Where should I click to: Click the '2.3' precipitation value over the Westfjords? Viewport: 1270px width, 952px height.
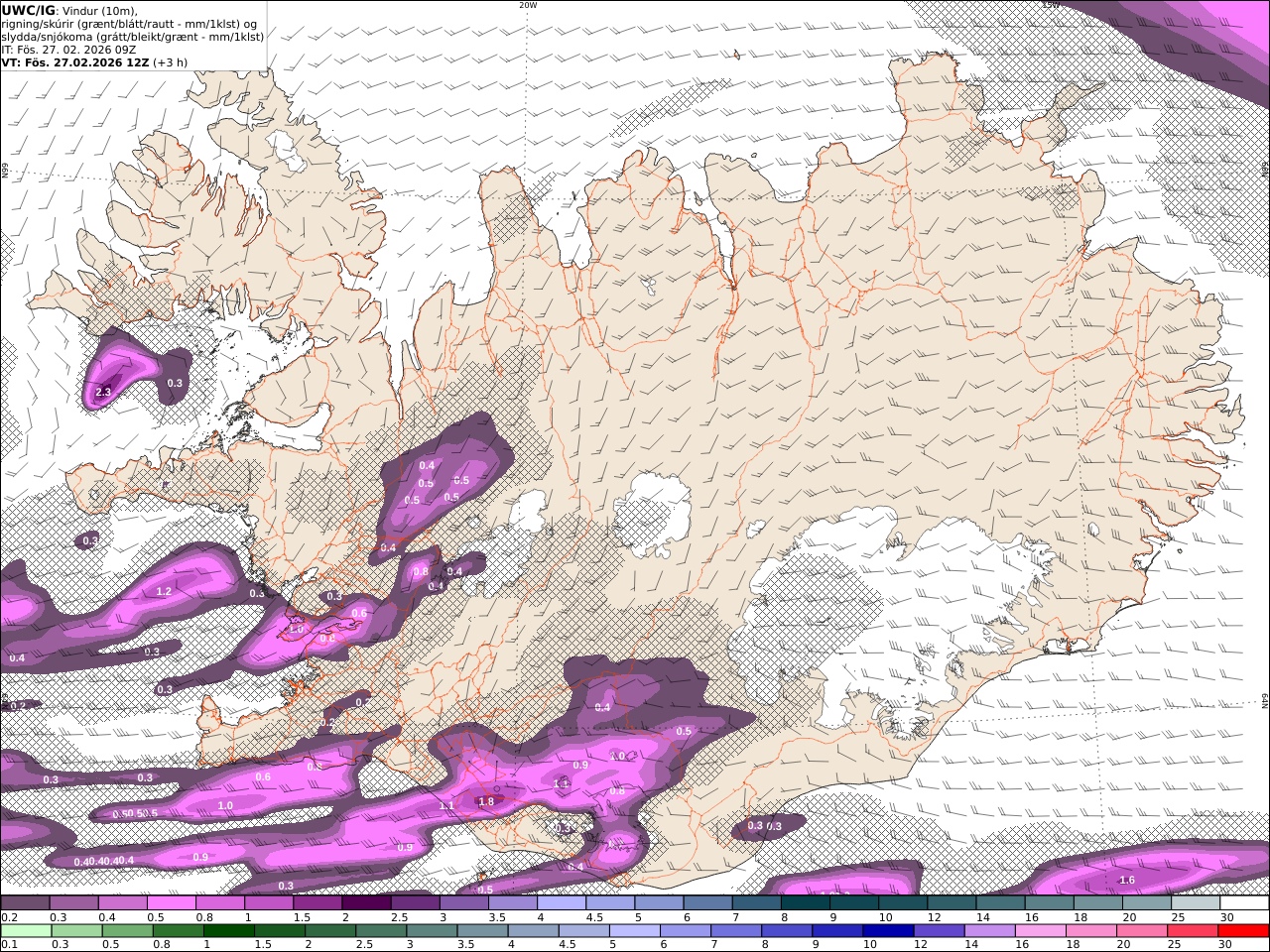(103, 393)
